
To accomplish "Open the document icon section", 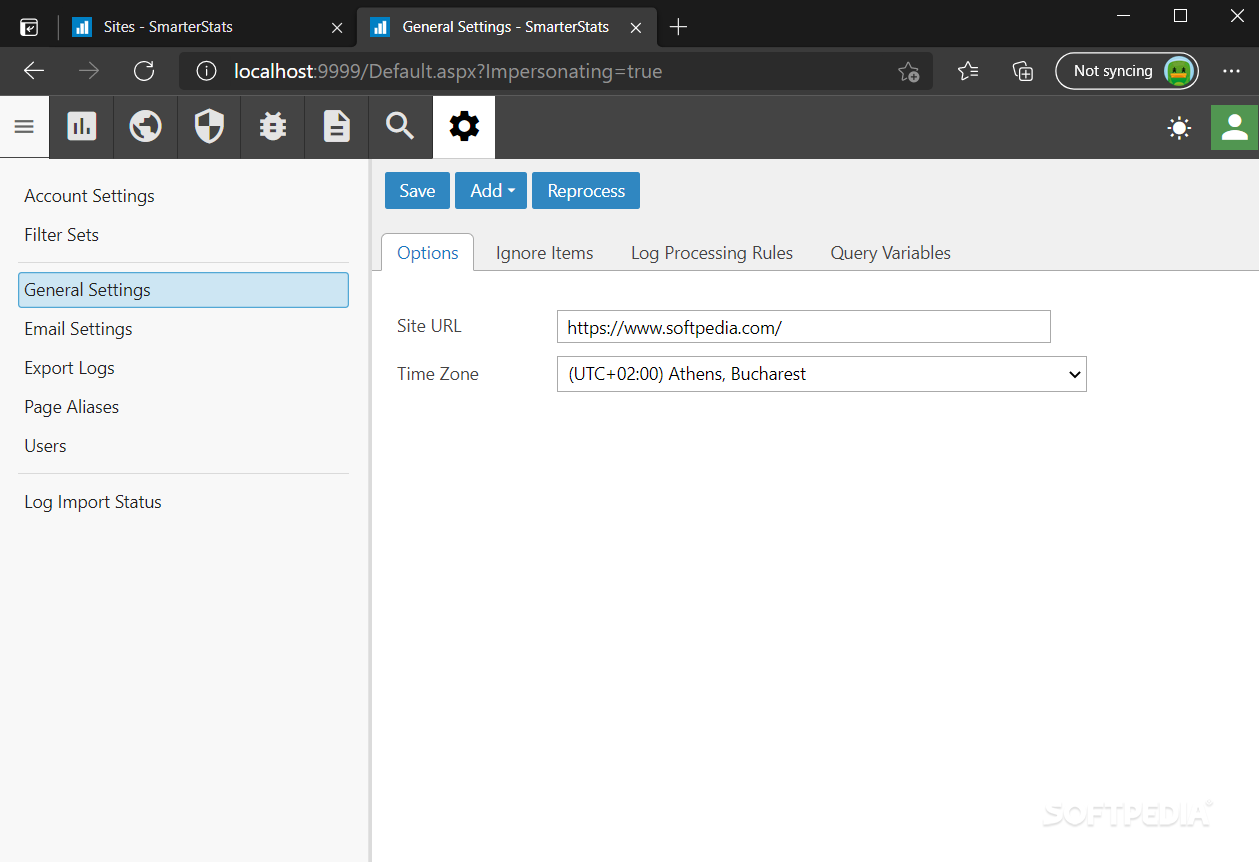I will pos(337,127).
